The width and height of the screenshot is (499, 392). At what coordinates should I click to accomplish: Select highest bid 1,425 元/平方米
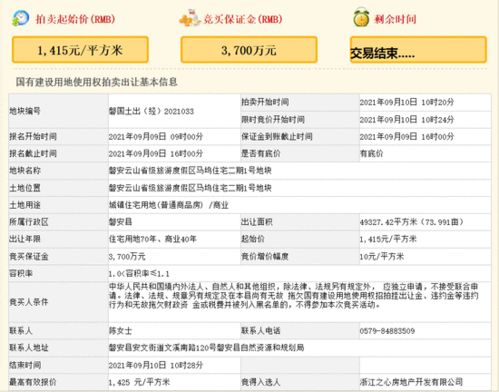139,382
